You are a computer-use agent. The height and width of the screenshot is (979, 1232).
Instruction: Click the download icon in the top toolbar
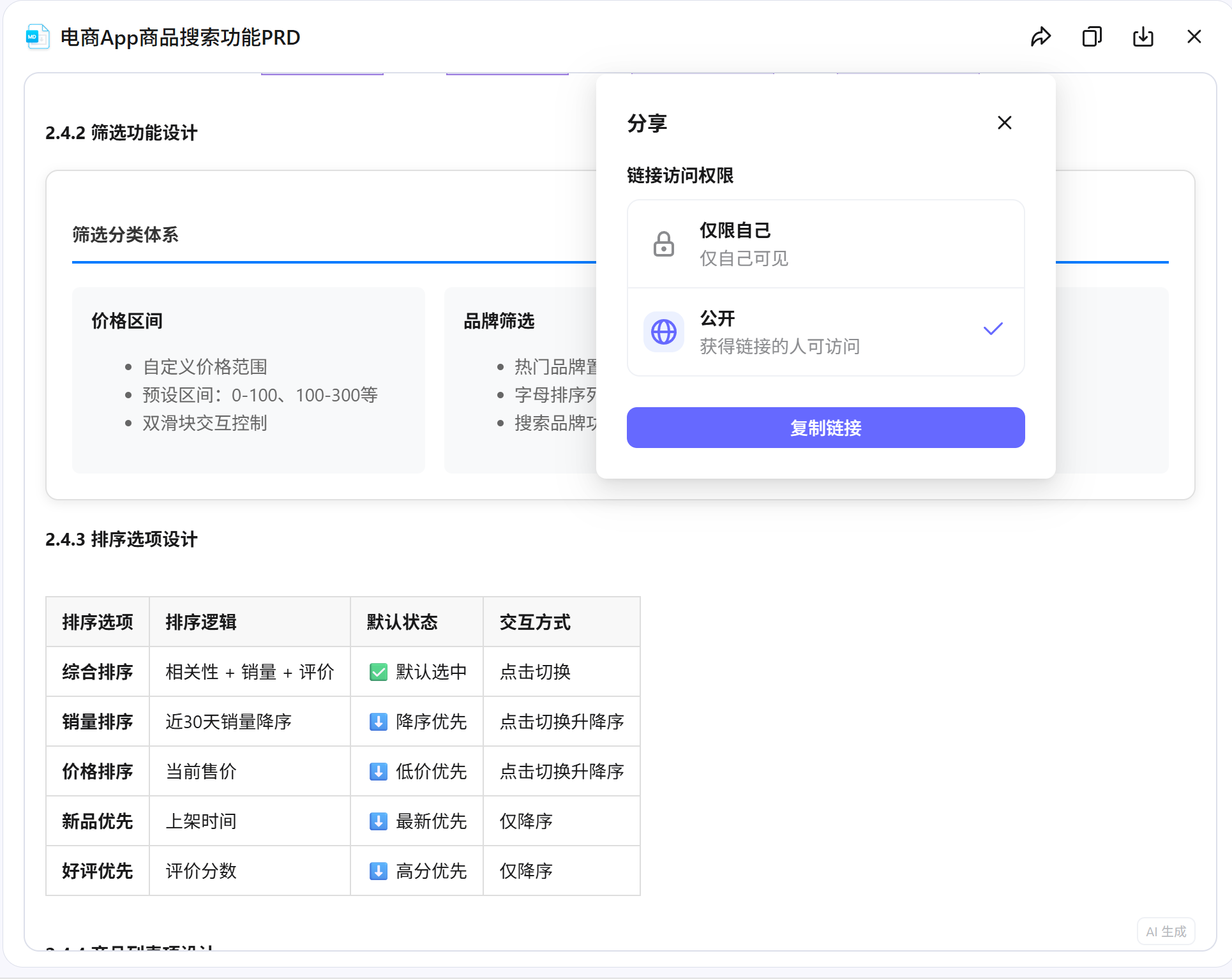coord(1143,36)
